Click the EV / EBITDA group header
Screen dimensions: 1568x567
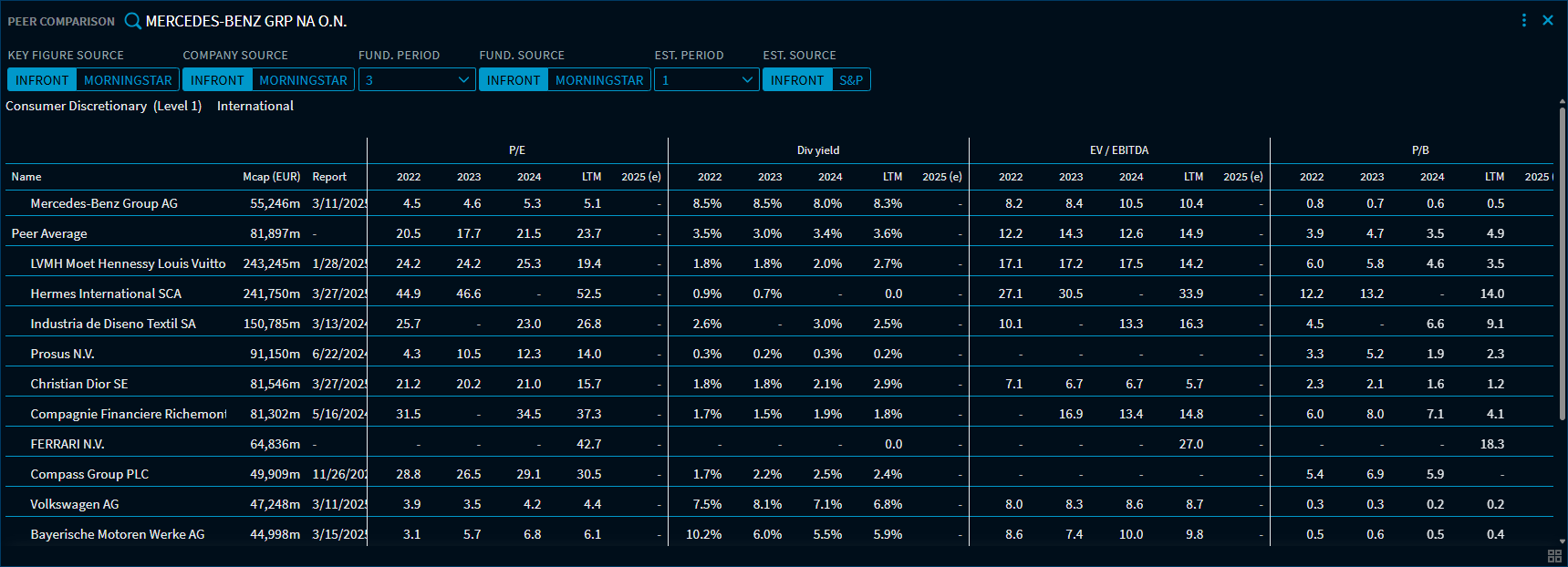1118,150
